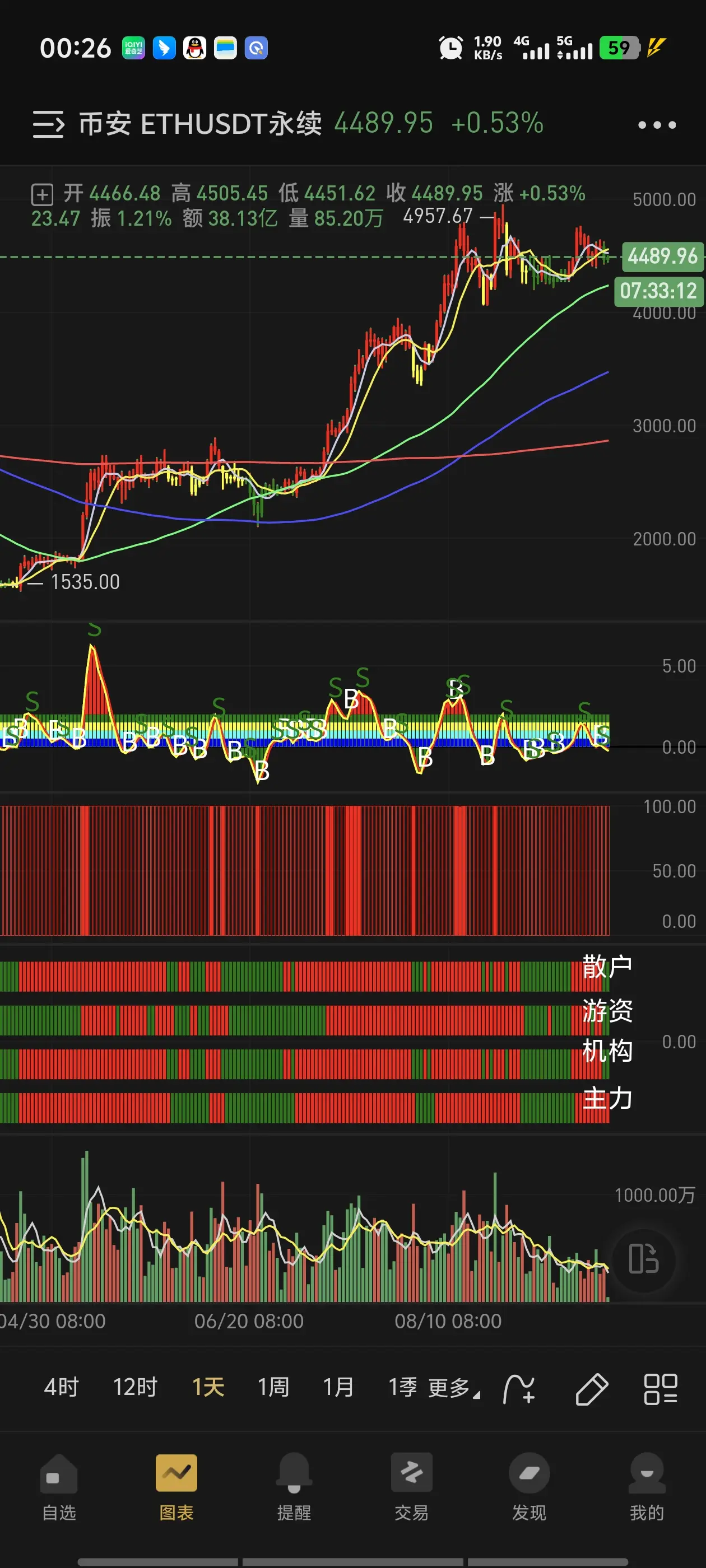Tap the 3000.00 price axis label
706x1568 pixels.
coord(664,426)
